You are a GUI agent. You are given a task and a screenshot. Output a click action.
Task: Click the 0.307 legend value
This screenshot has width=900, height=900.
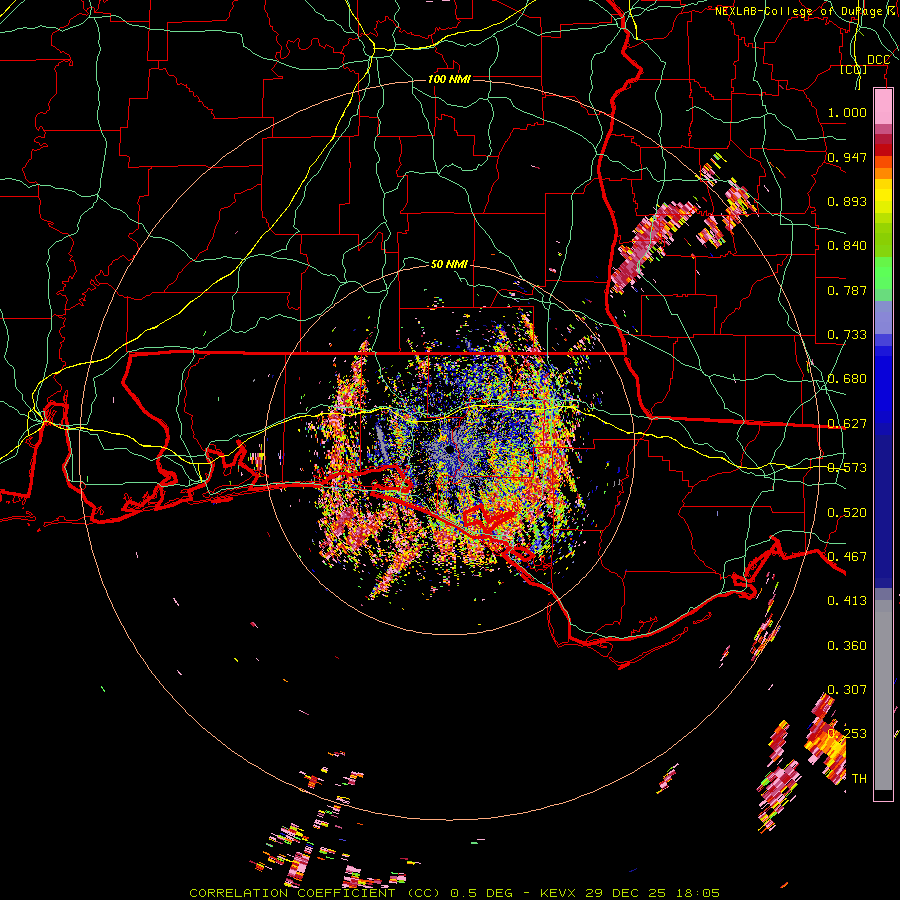(847, 689)
